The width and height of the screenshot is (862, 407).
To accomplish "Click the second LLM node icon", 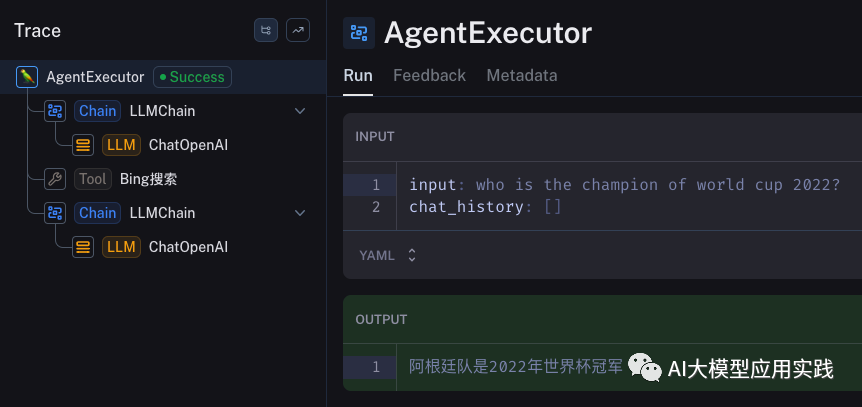I will [x=84, y=246].
